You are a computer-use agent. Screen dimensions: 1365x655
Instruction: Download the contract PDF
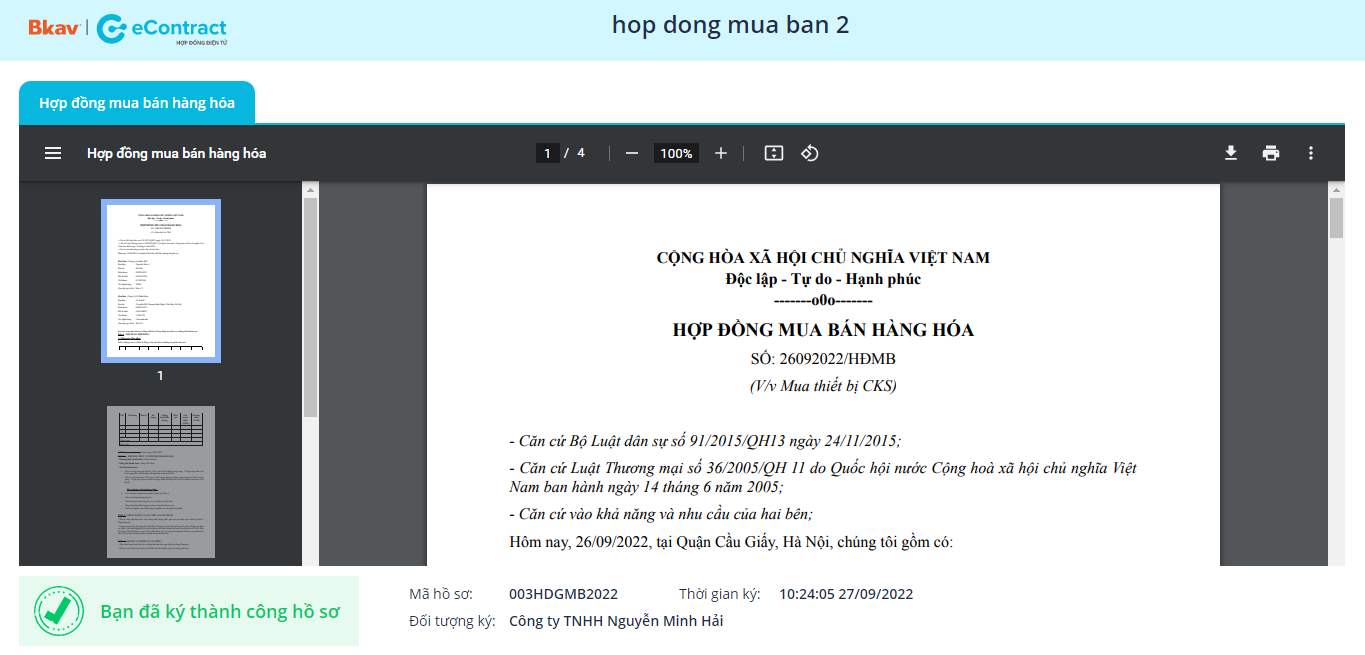pos(1231,153)
